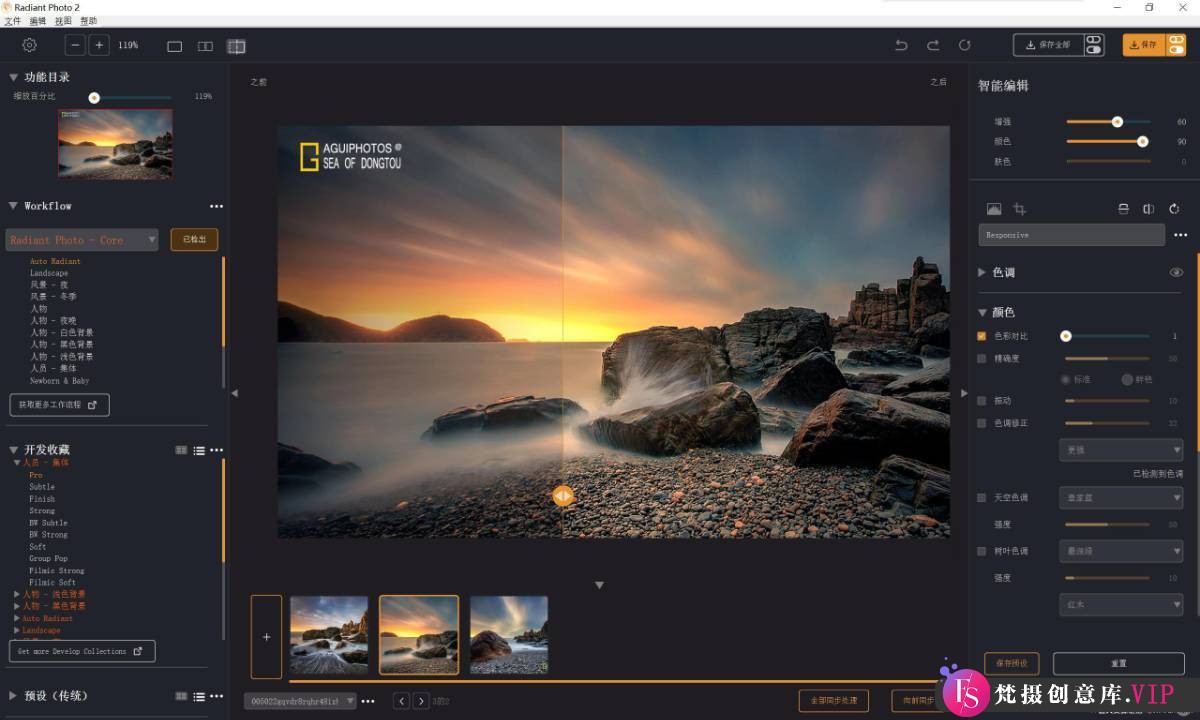Image resolution: width=1200 pixels, height=720 pixels.
Task: Switch to side-by-side compare view
Action: coord(205,46)
